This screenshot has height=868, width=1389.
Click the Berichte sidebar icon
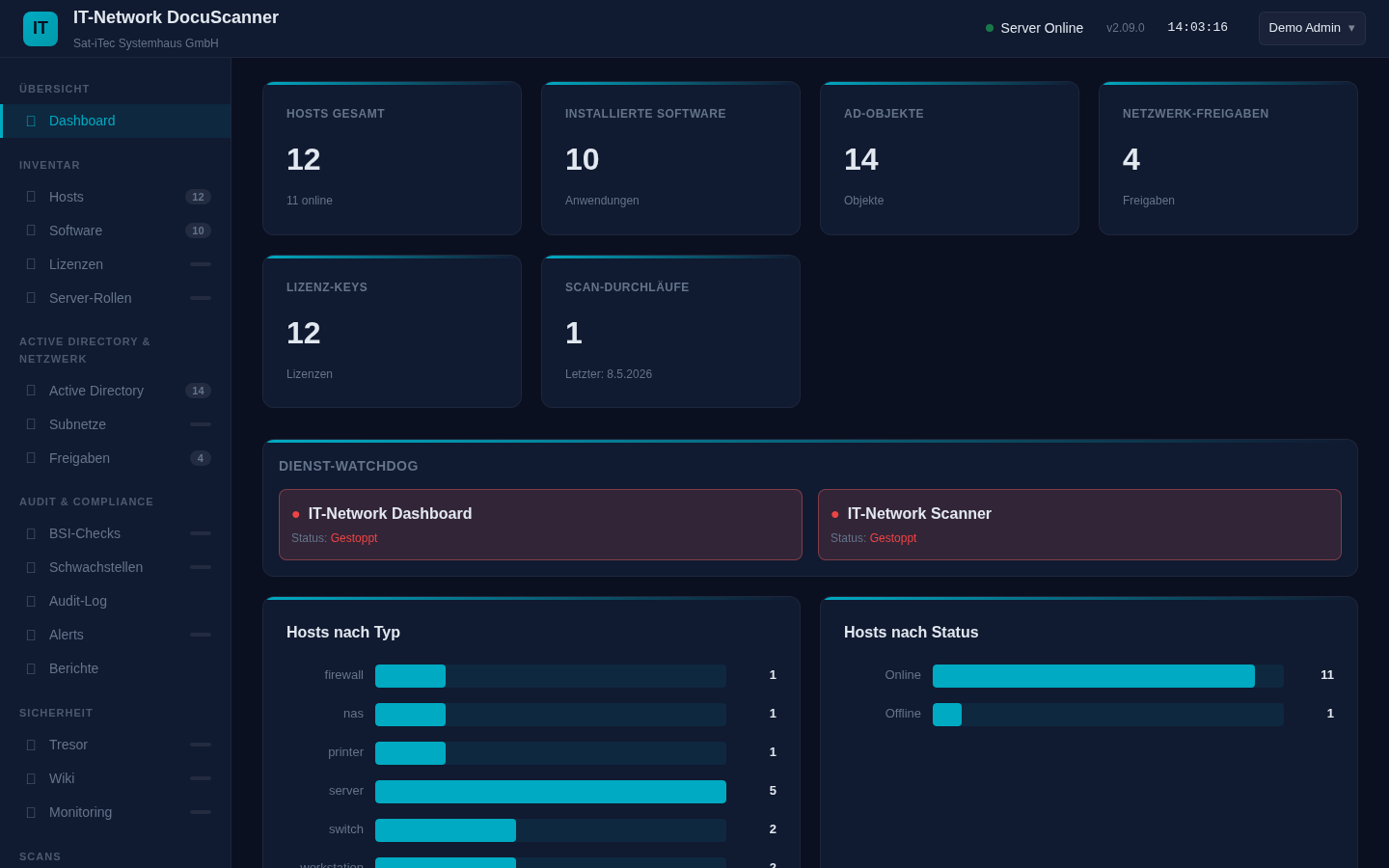point(31,668)
